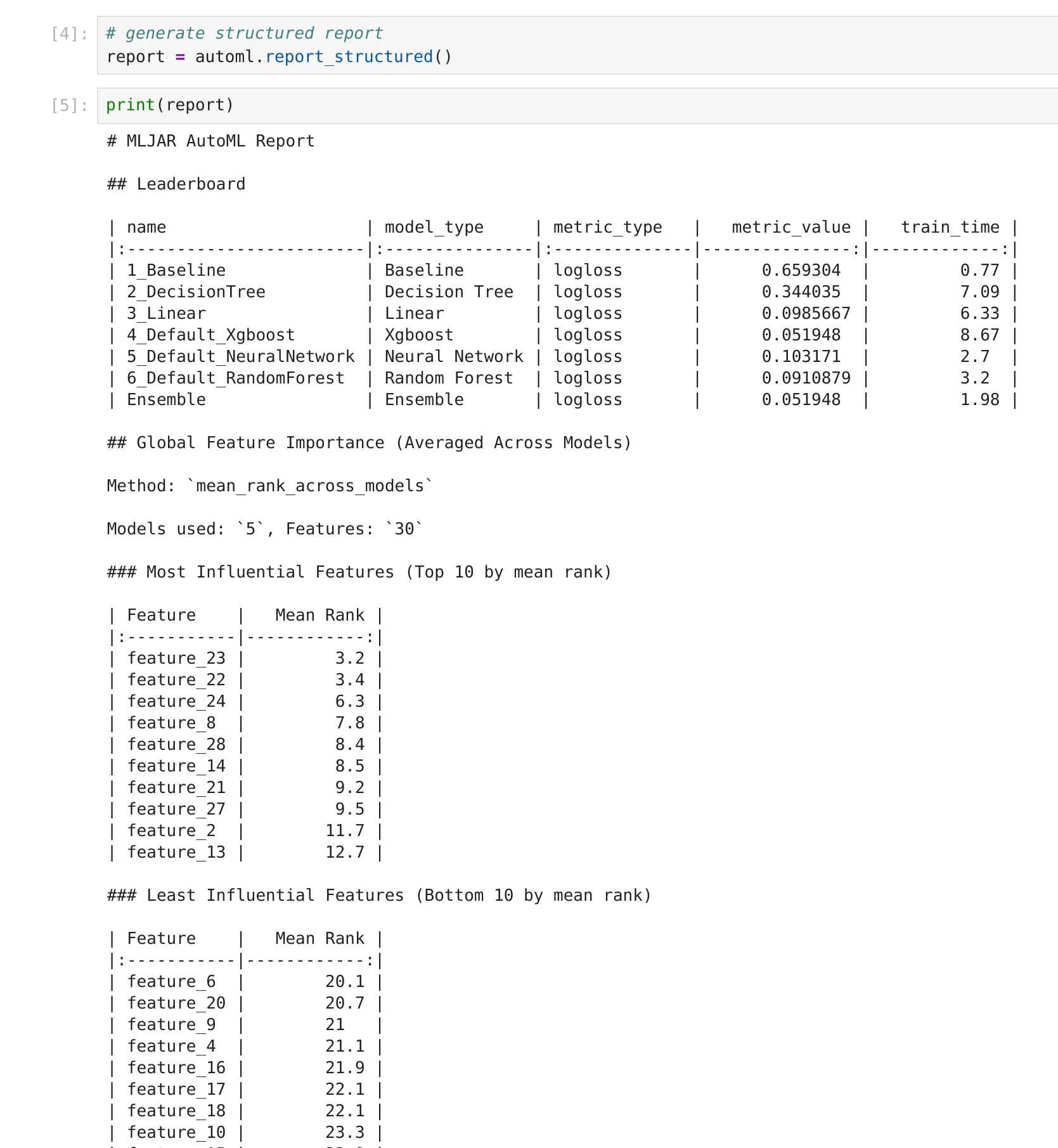Click the metric_value column header
Screen dimensions: 1058x1148
pyautogui.click(x=790, y=228)
